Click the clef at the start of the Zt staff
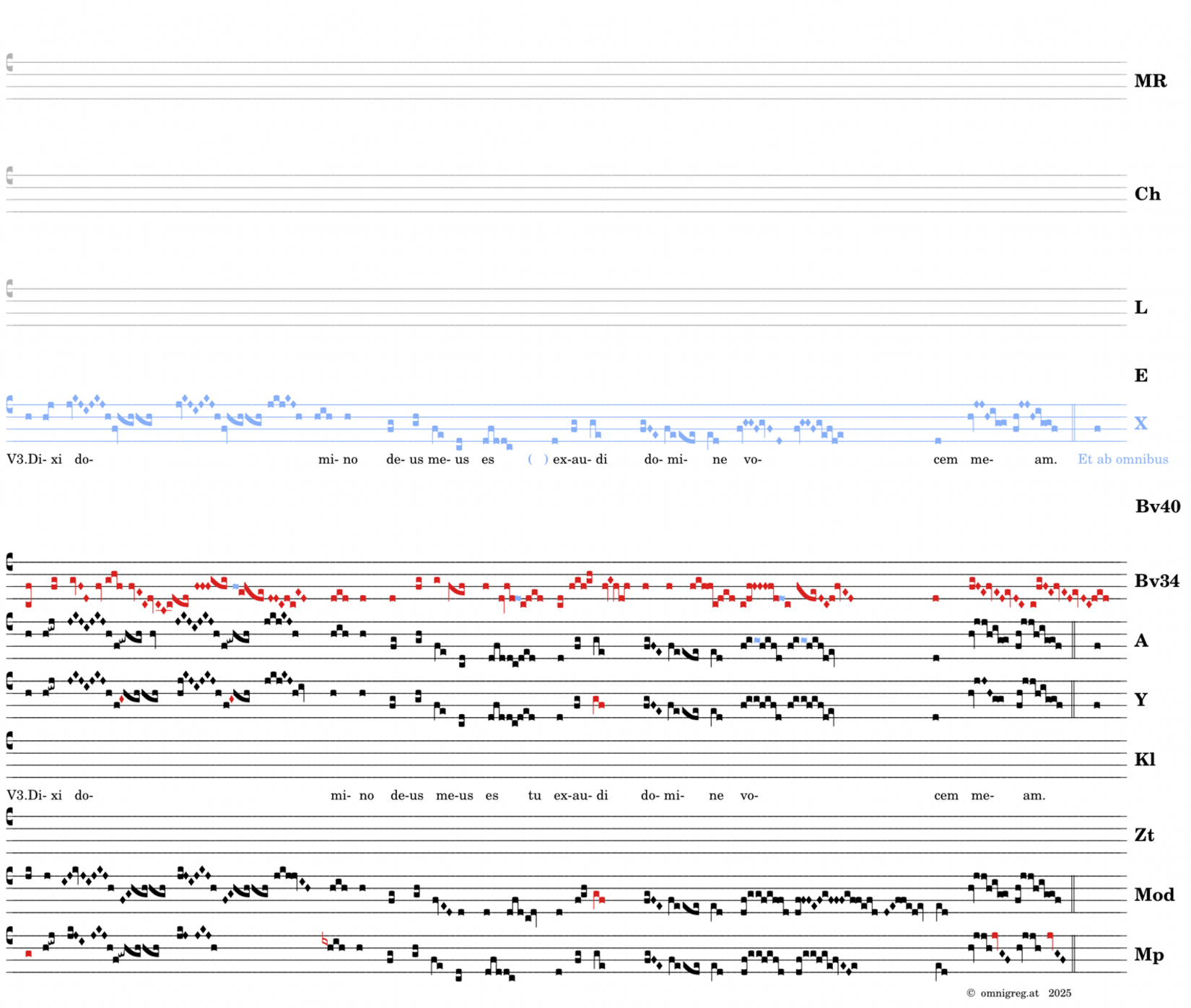This screenshot has height=1008, width=1191. [9, 816]
